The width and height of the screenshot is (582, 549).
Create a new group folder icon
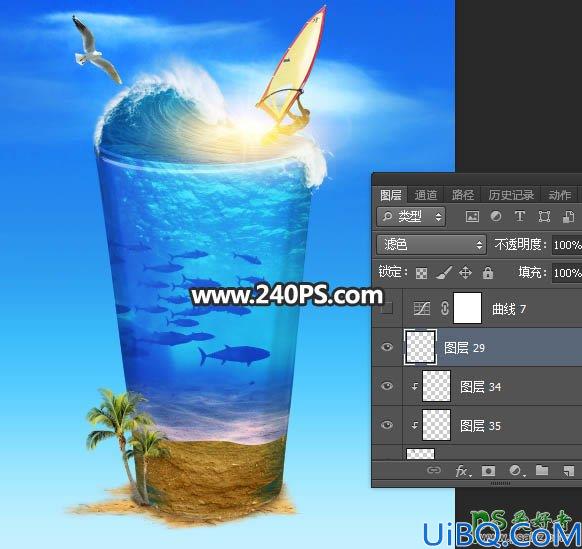pyautogui.click(x=542, y=470)
